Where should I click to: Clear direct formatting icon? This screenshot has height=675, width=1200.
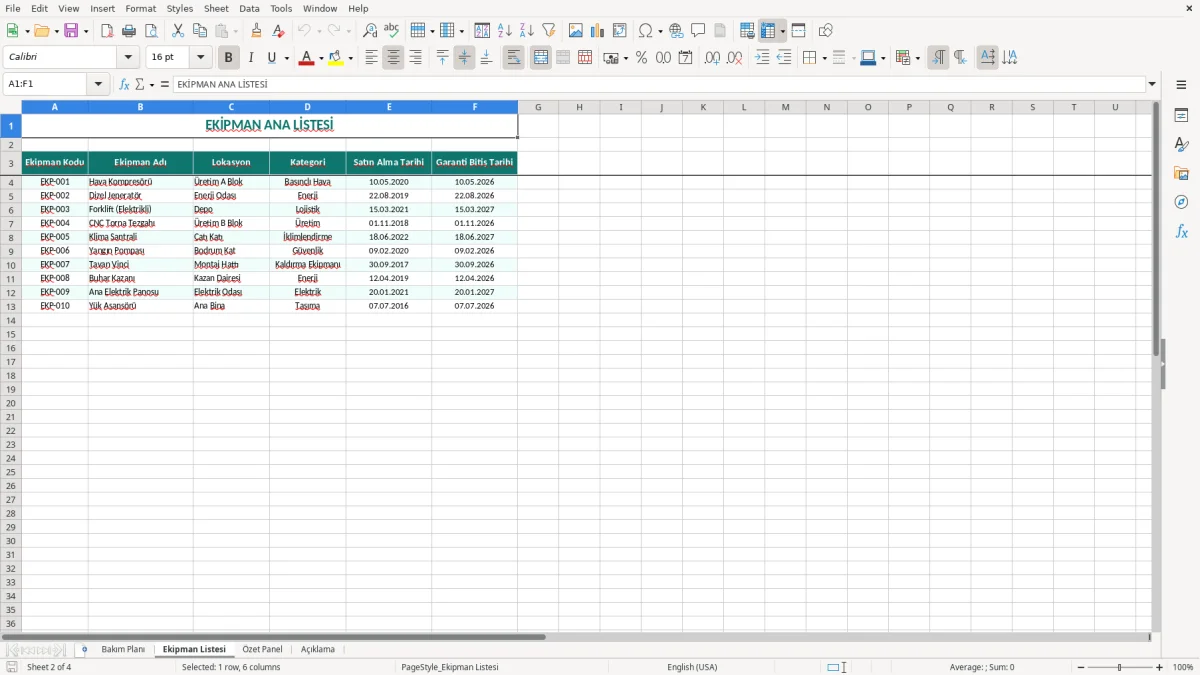point(278,31)
